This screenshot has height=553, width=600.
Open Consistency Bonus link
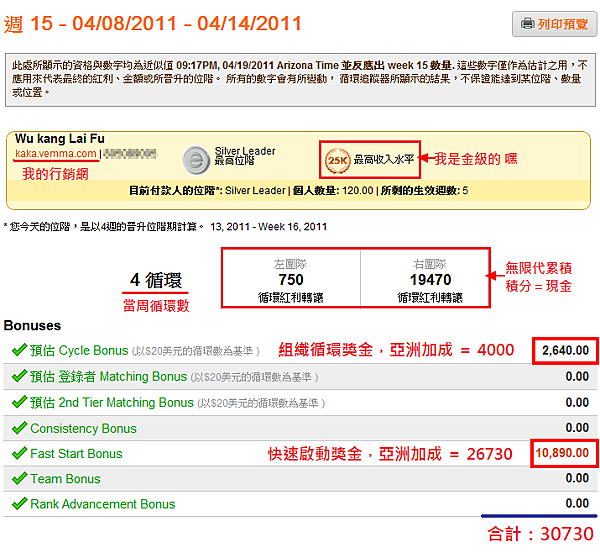pos(83,428)
